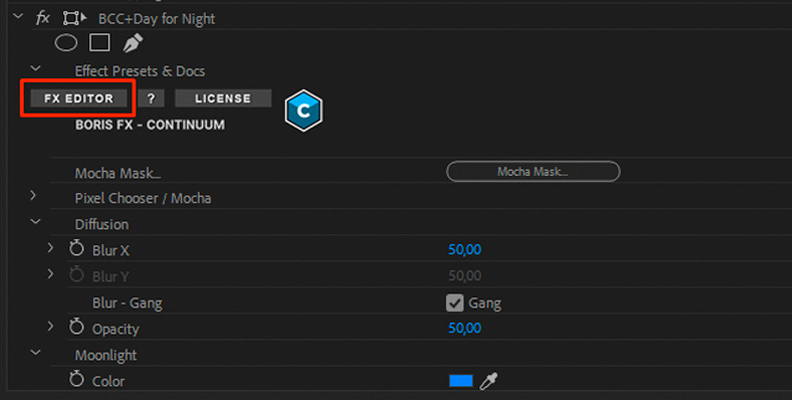The width and height of the screenshot is (792, 400).
Task: Click the Boris FX Continuum hexagon logo
Action: pyautogui.click(x=304, y=111)
